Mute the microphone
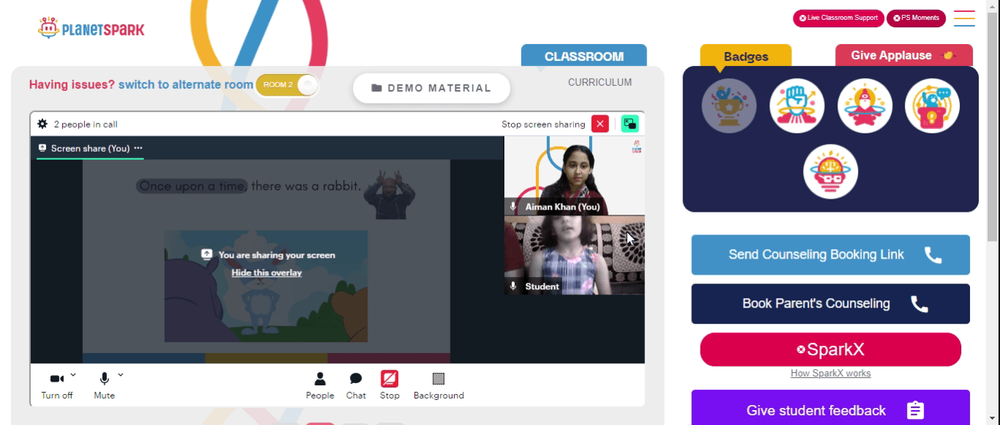 104,385
